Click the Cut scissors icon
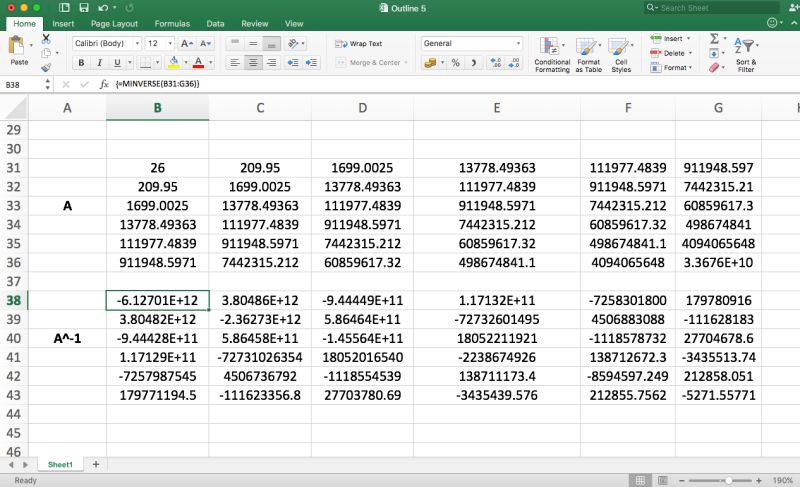Screen dimensions: 800x487 pyautogui.click(x=46, y=39)
